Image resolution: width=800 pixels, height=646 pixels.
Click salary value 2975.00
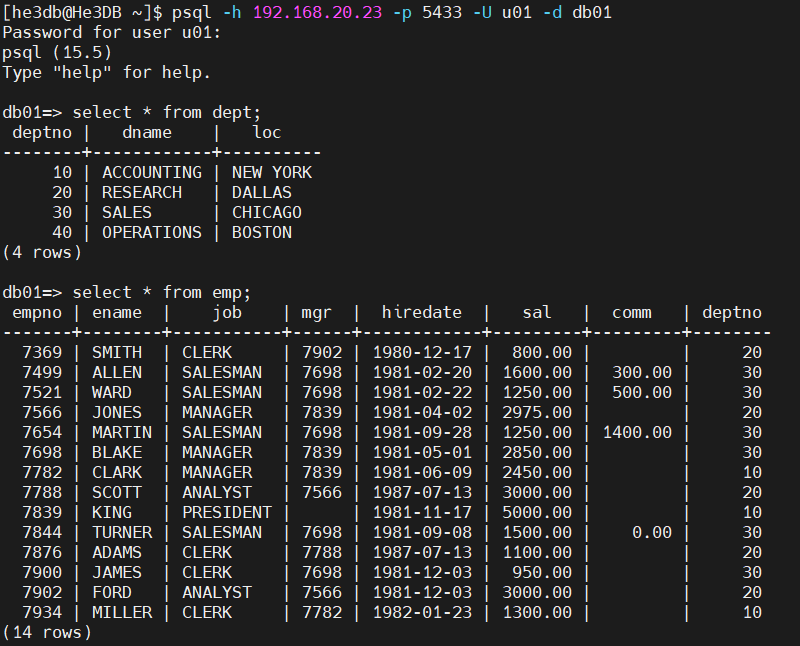click(537, 412)
